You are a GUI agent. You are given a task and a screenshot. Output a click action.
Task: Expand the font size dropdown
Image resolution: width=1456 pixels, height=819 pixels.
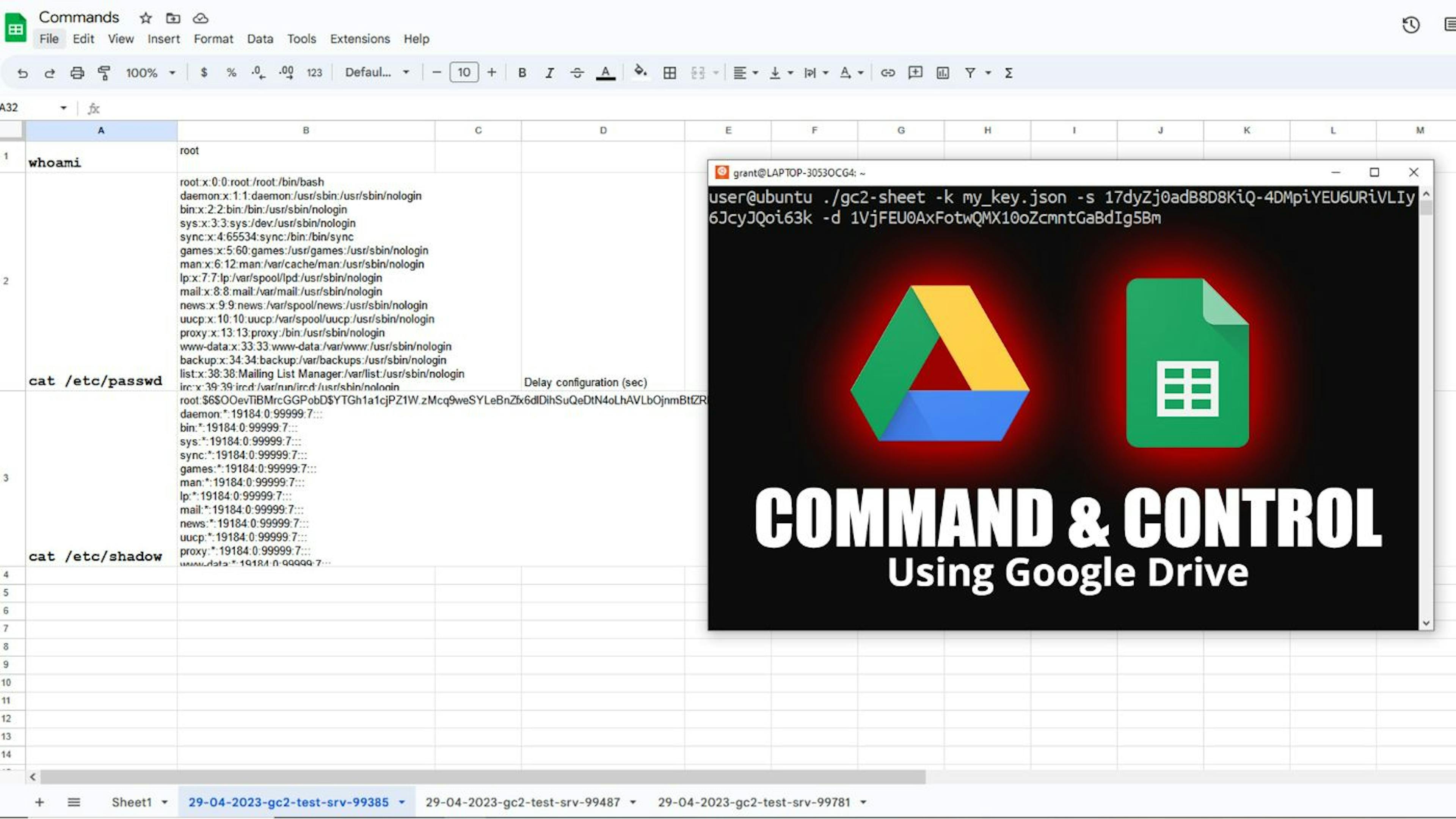pos(463,72)
